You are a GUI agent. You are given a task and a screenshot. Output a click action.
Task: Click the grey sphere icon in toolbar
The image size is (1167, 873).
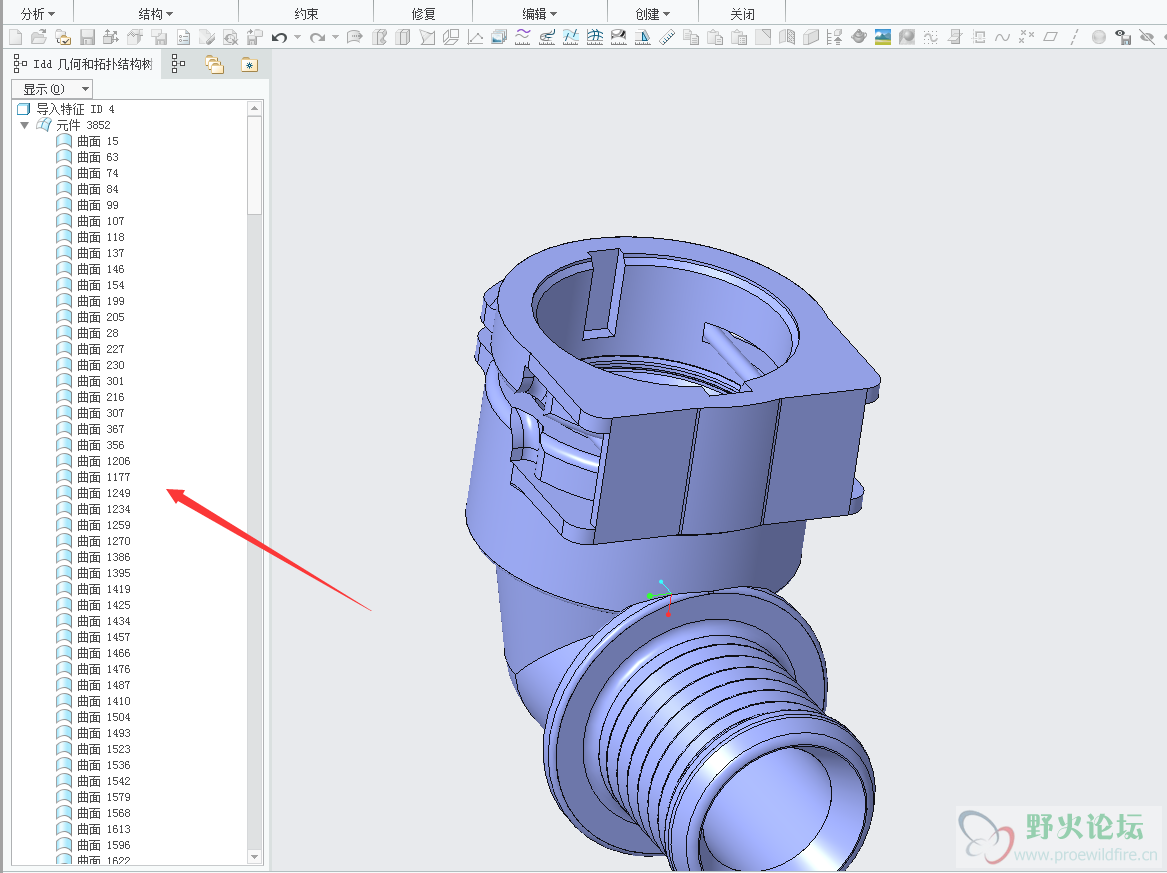(x=1099, y=36)
